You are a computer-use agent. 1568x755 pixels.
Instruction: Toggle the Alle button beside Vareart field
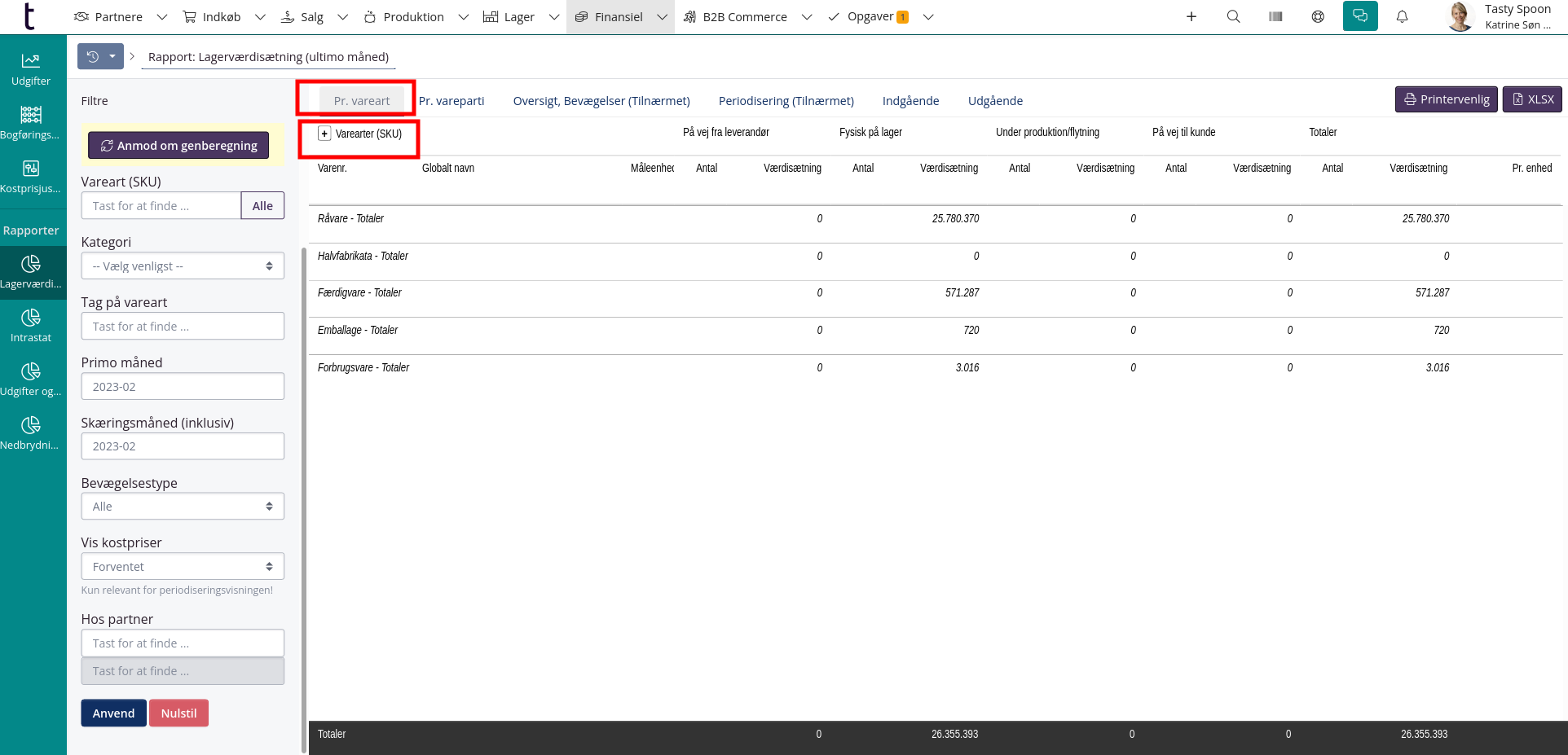262,206
